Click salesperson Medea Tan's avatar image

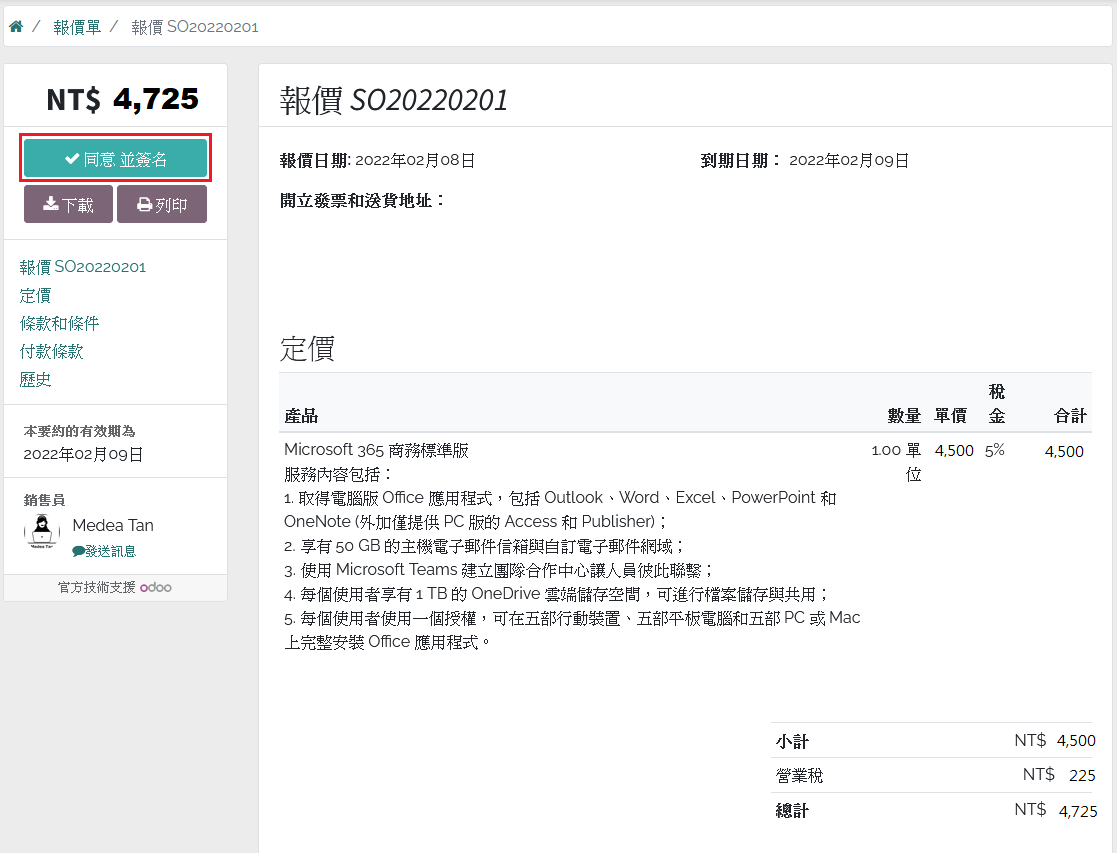tap(42, 531)
